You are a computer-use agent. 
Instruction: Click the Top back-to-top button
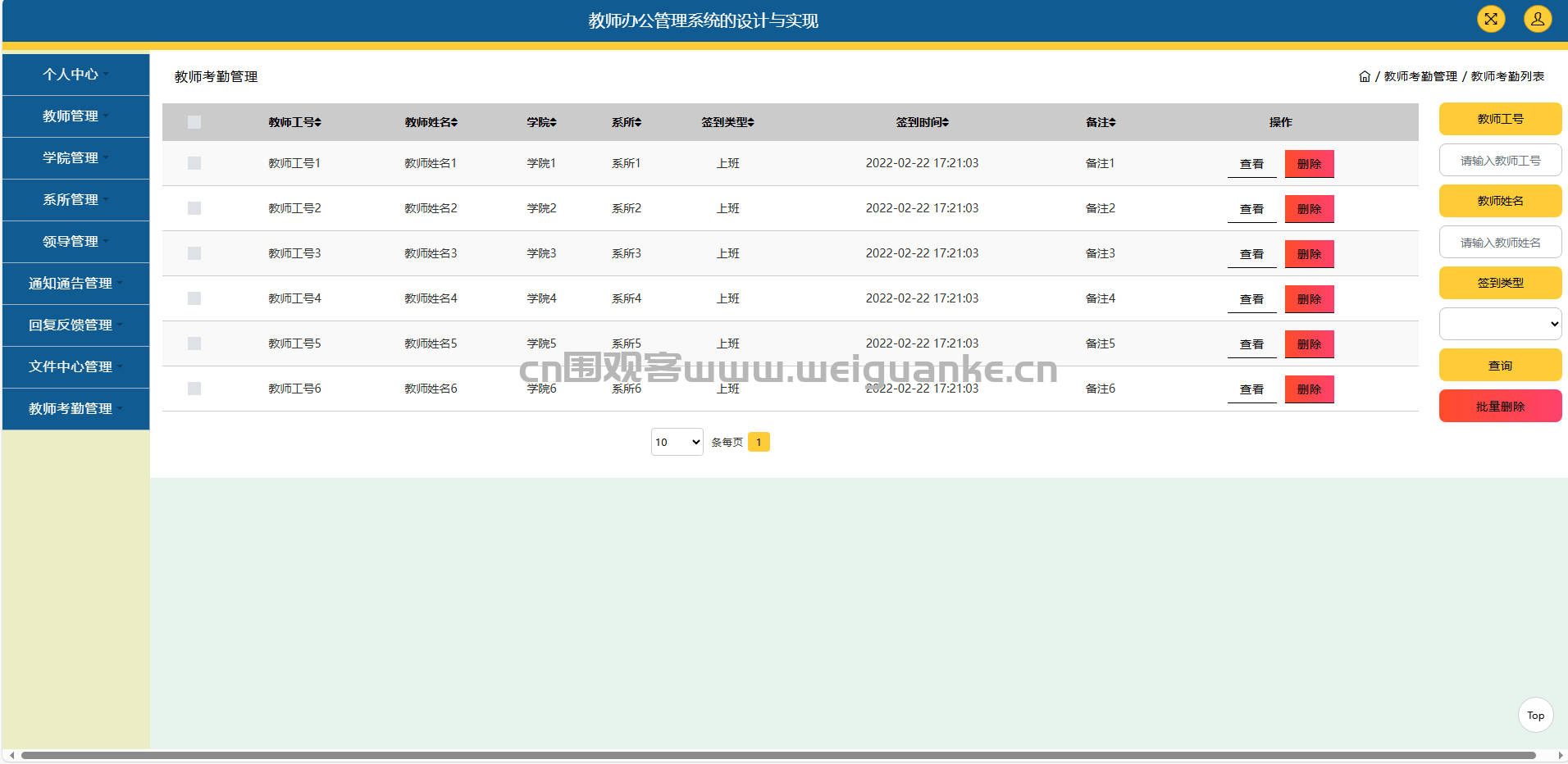click(1535, 715)
